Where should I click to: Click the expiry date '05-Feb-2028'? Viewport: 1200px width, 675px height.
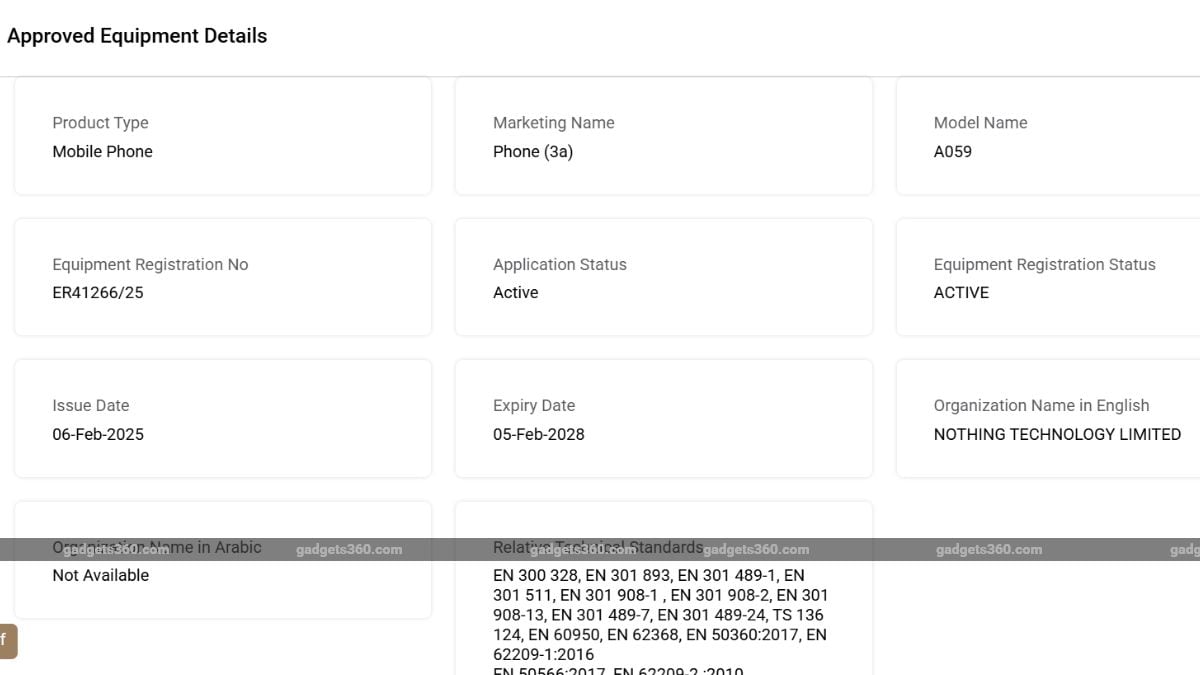coord(538,435)
